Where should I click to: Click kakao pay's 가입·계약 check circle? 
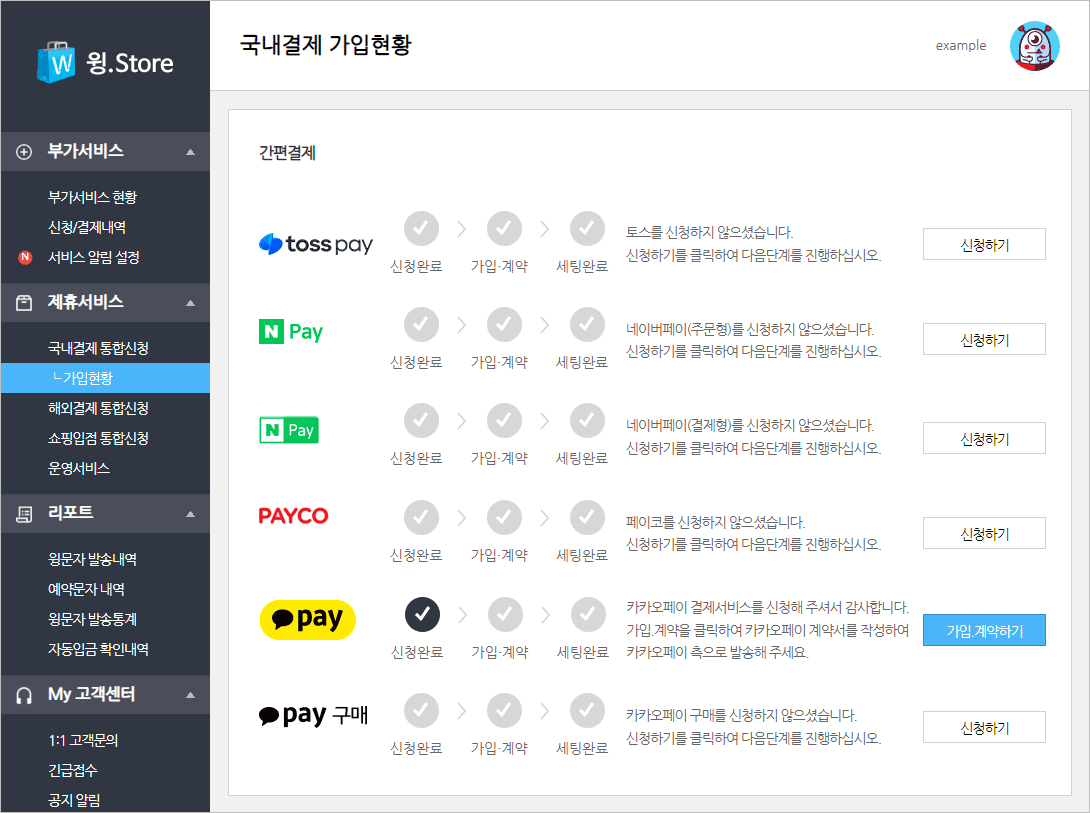pyautogui.click(x=505, y=614)
